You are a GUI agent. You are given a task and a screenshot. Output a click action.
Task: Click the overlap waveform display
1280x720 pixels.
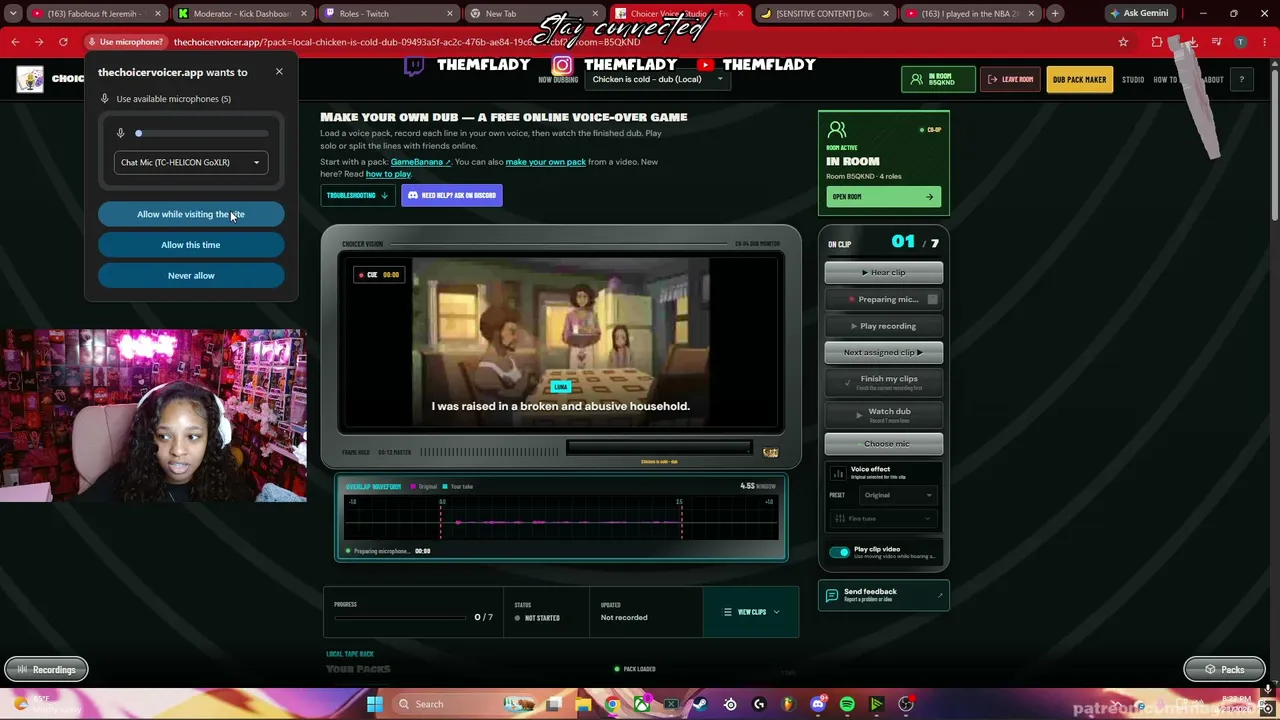pyautogui.click(x=560, y=517)
